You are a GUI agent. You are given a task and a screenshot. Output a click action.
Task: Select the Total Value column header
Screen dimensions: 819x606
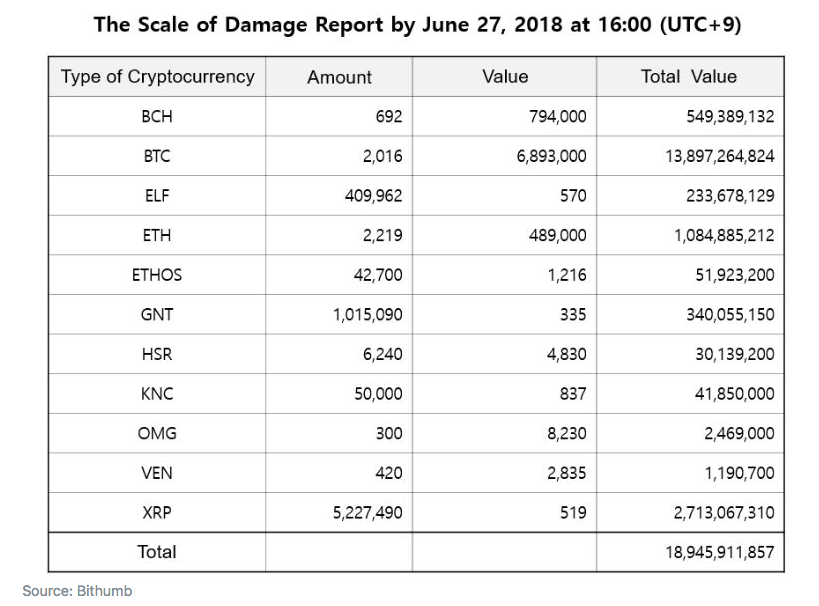688,77
